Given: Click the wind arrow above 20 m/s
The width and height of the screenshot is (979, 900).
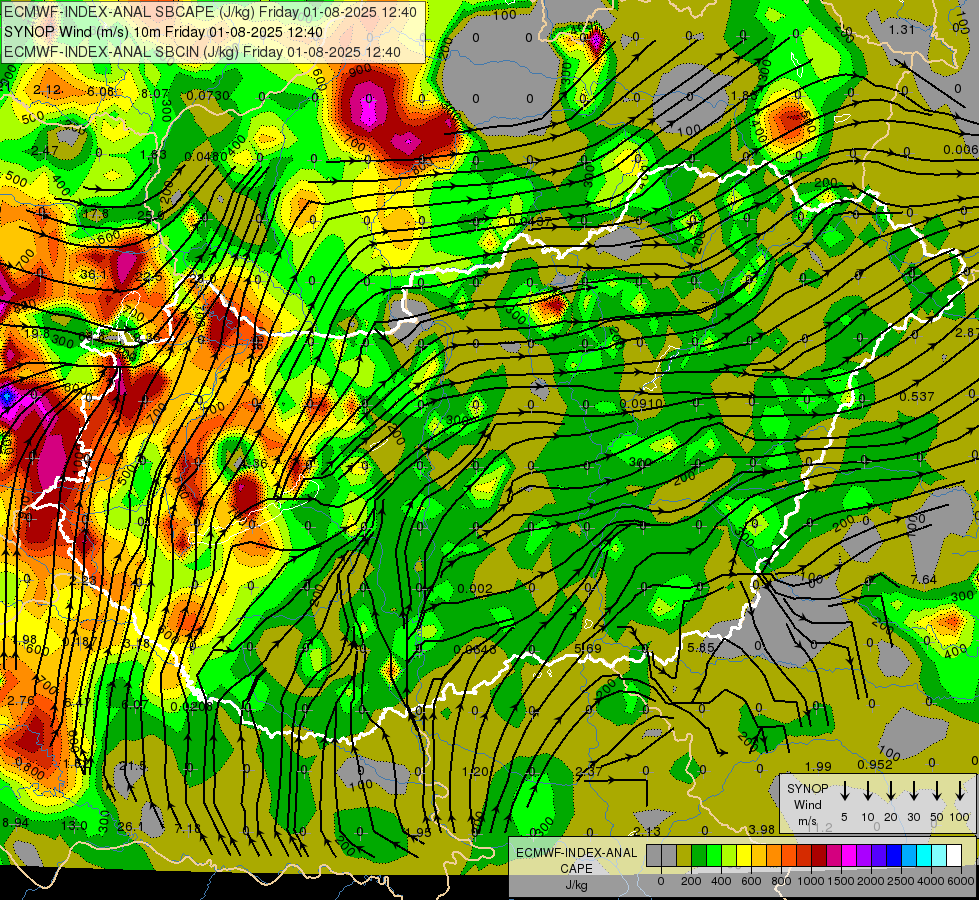Looking at the screenshot, I should 891,791.
